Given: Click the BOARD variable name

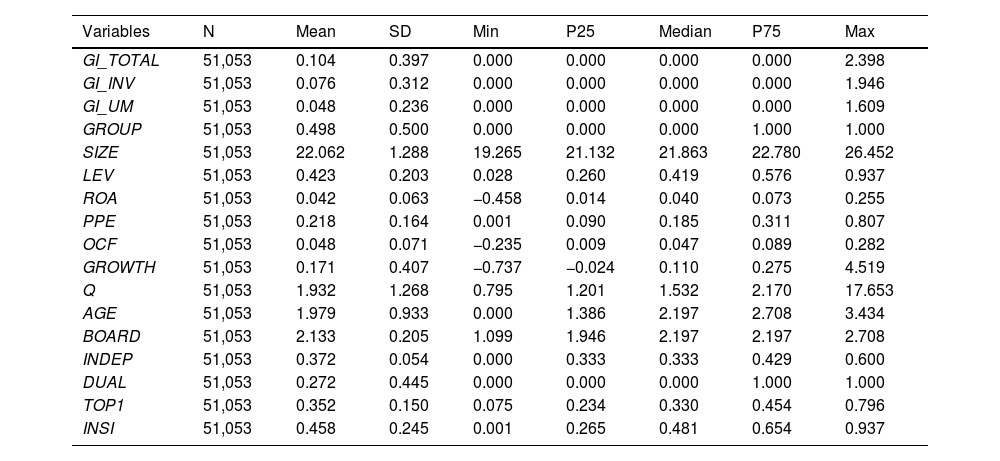Looking at the screenshot, I should (x=111, y=337).
